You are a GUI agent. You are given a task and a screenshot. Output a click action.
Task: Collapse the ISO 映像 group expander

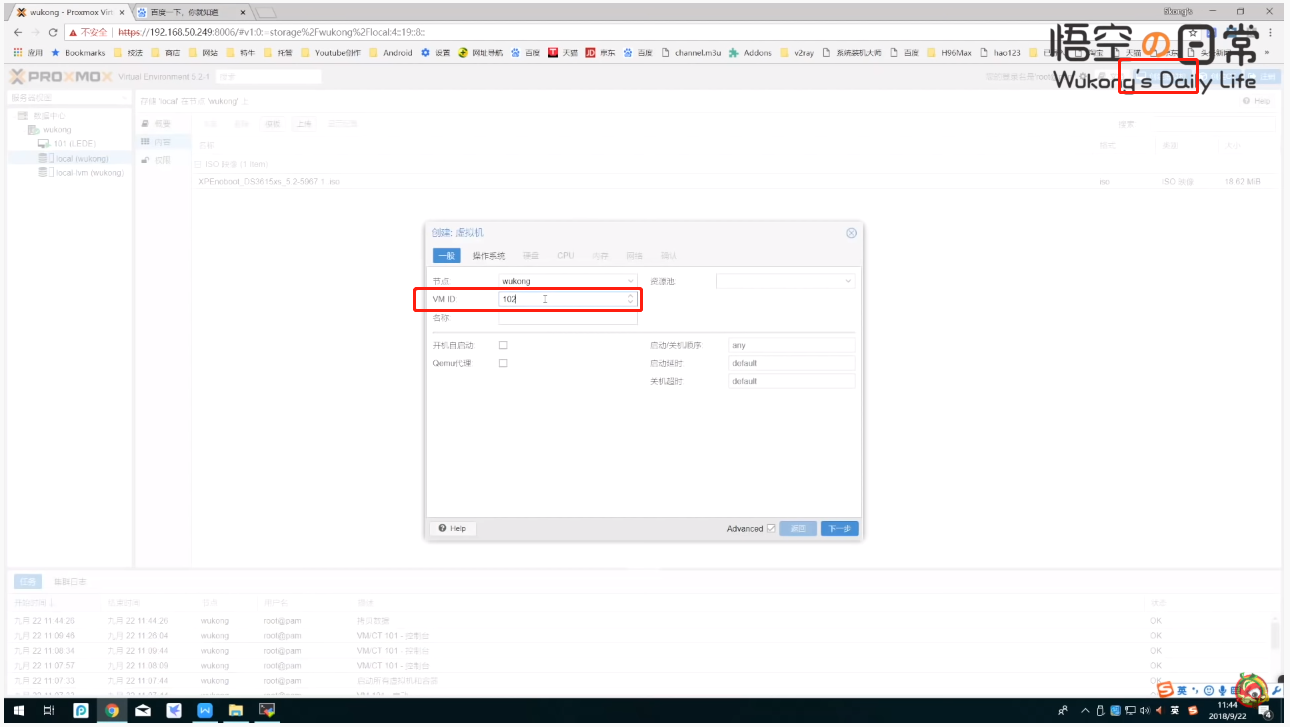pyautogui.click(x=199, y=164)
